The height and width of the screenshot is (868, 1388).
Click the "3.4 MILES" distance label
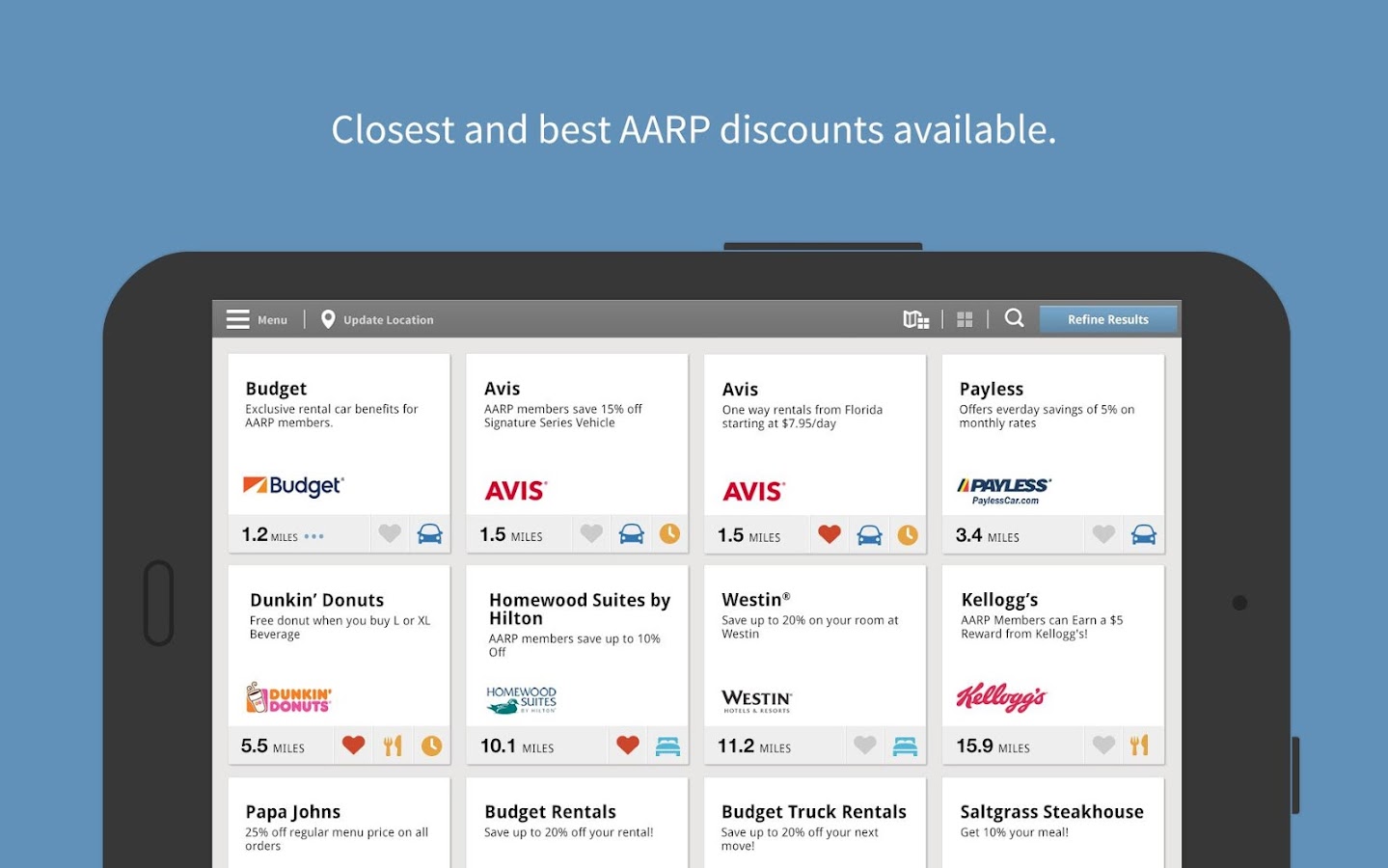987,535
